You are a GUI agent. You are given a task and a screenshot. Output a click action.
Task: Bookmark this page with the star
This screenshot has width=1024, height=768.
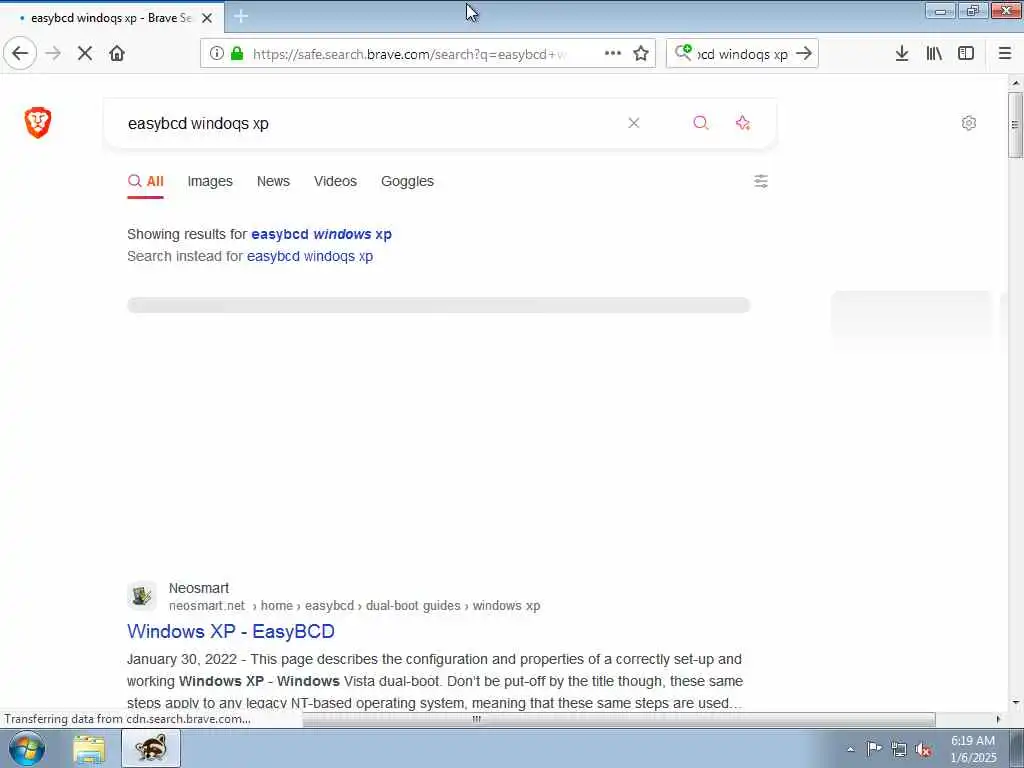point(641,54)
